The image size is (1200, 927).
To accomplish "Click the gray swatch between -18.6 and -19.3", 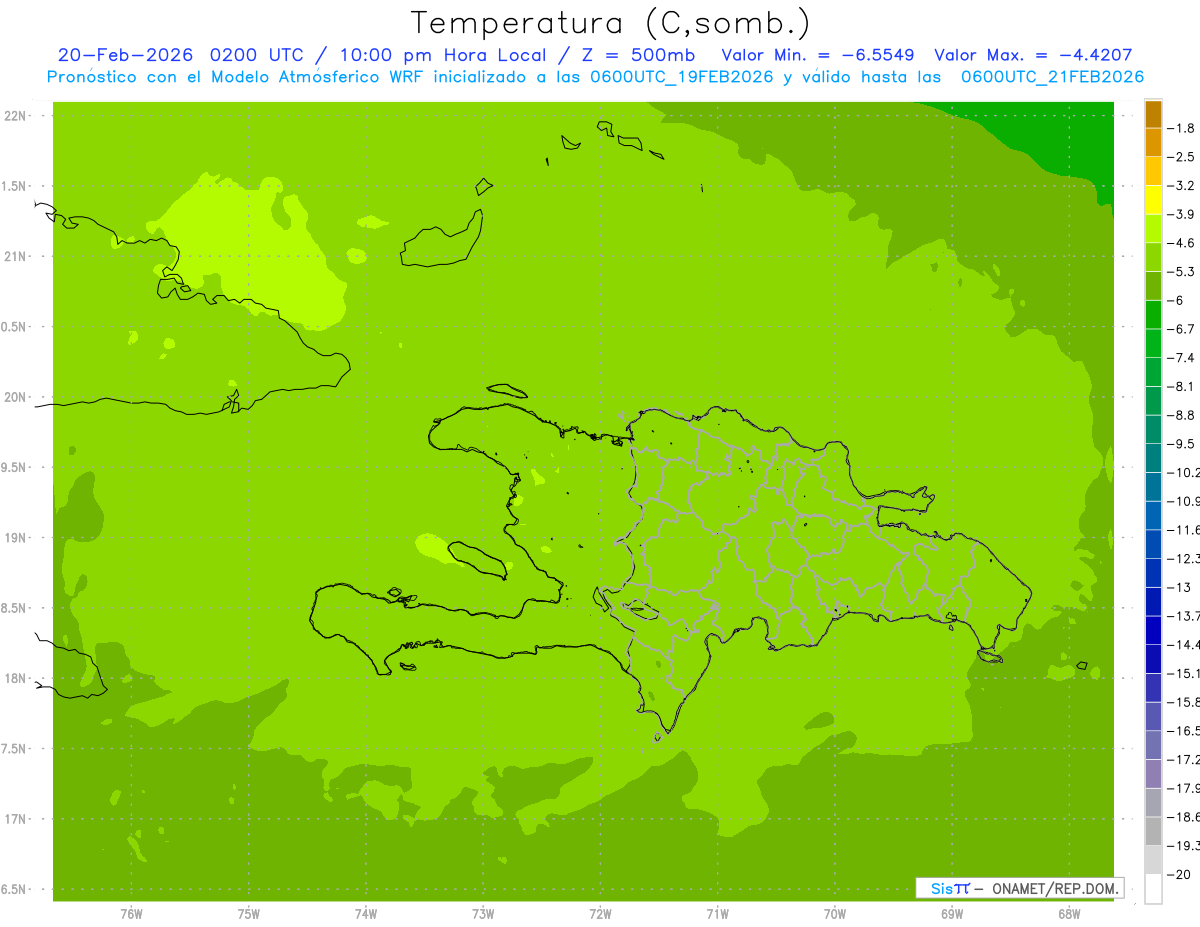I will point(1153,832).
